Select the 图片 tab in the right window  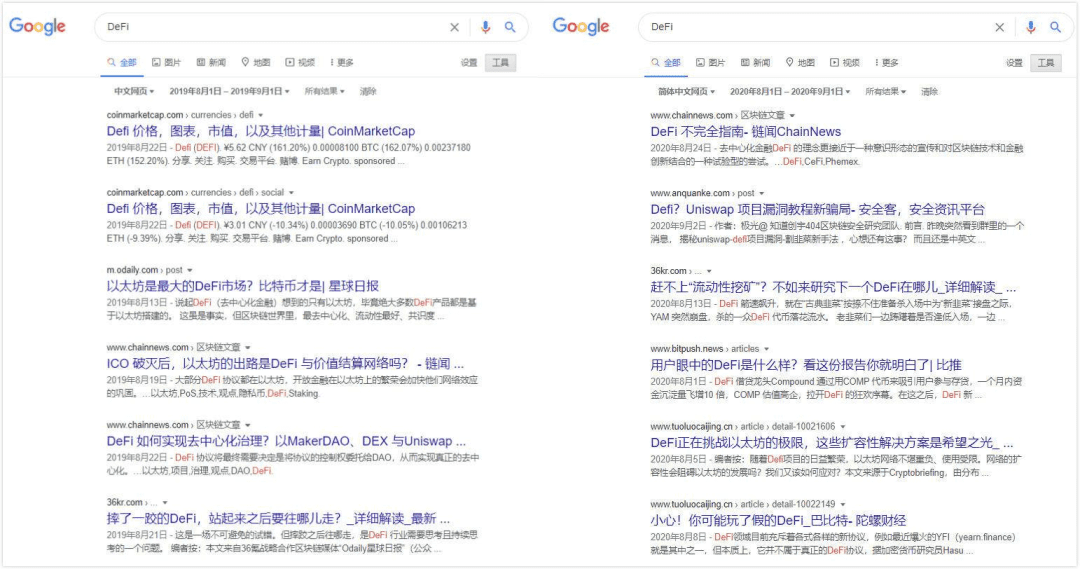(711, 63)
